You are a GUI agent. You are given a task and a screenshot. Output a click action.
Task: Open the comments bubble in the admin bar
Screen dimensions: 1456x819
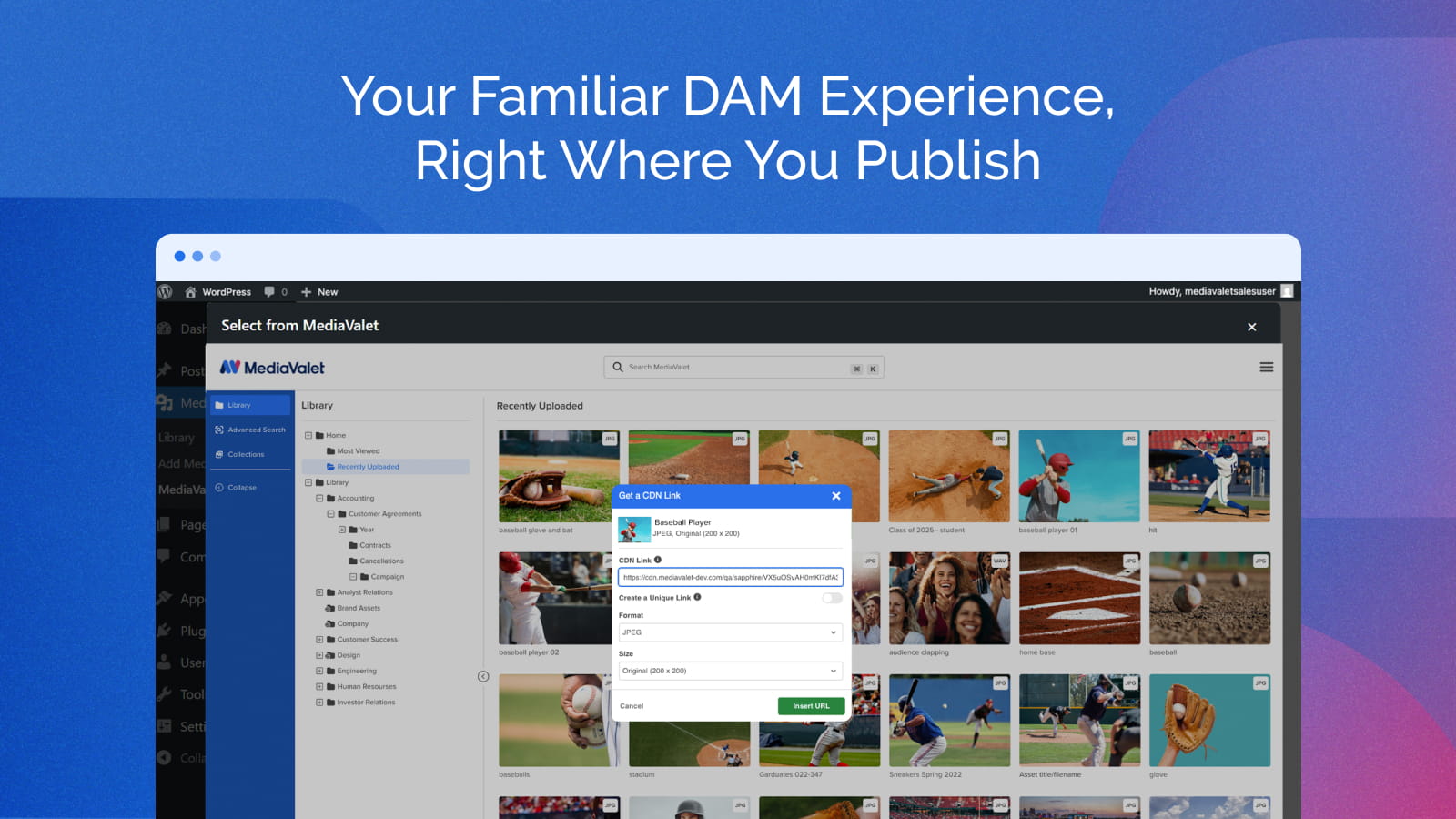click(x=276, y=292)
